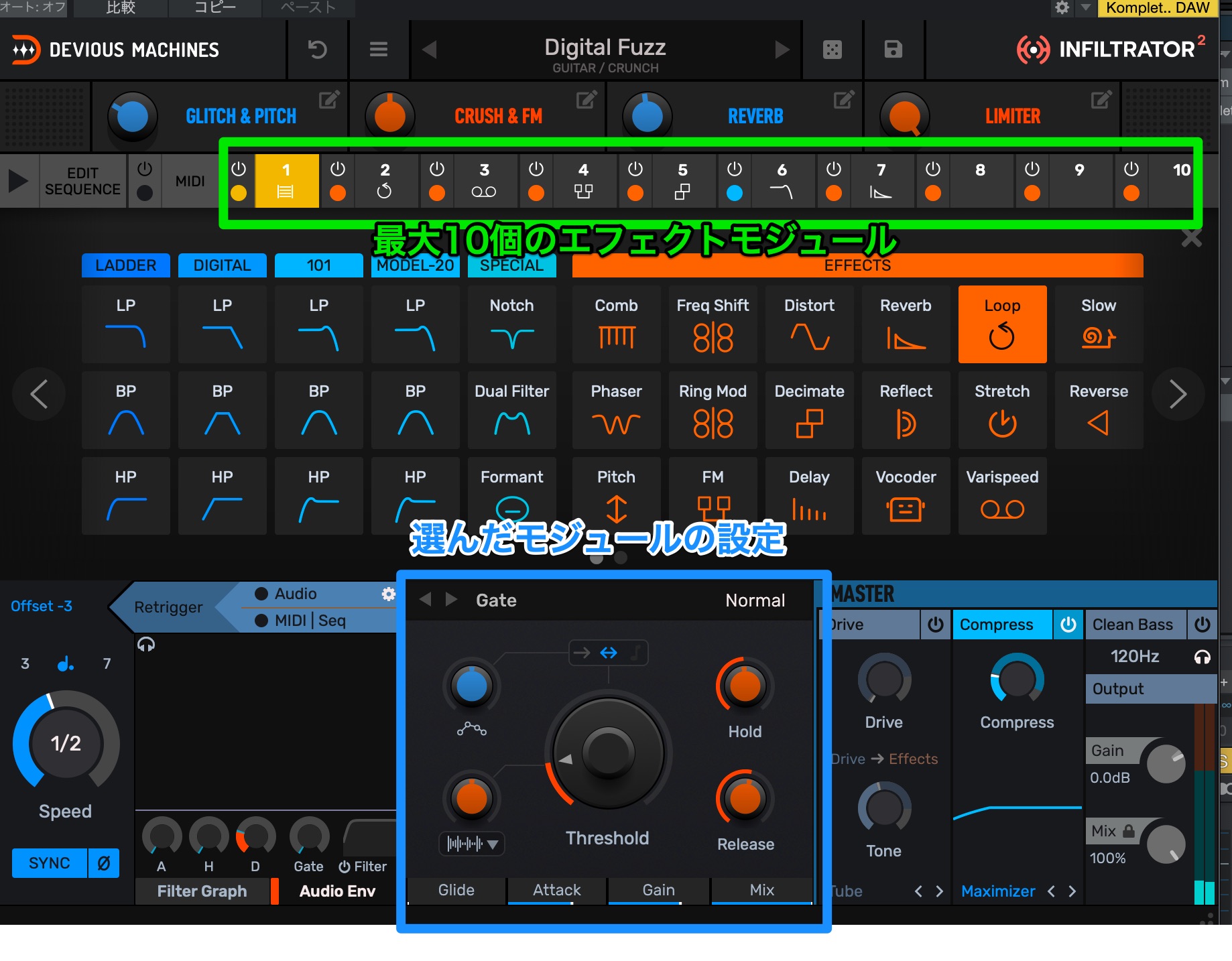Image resolution: width=1232 pixels, height=961 pixels.
Task: Open the Attack tab in Gate
Action: tap(556, 890)
